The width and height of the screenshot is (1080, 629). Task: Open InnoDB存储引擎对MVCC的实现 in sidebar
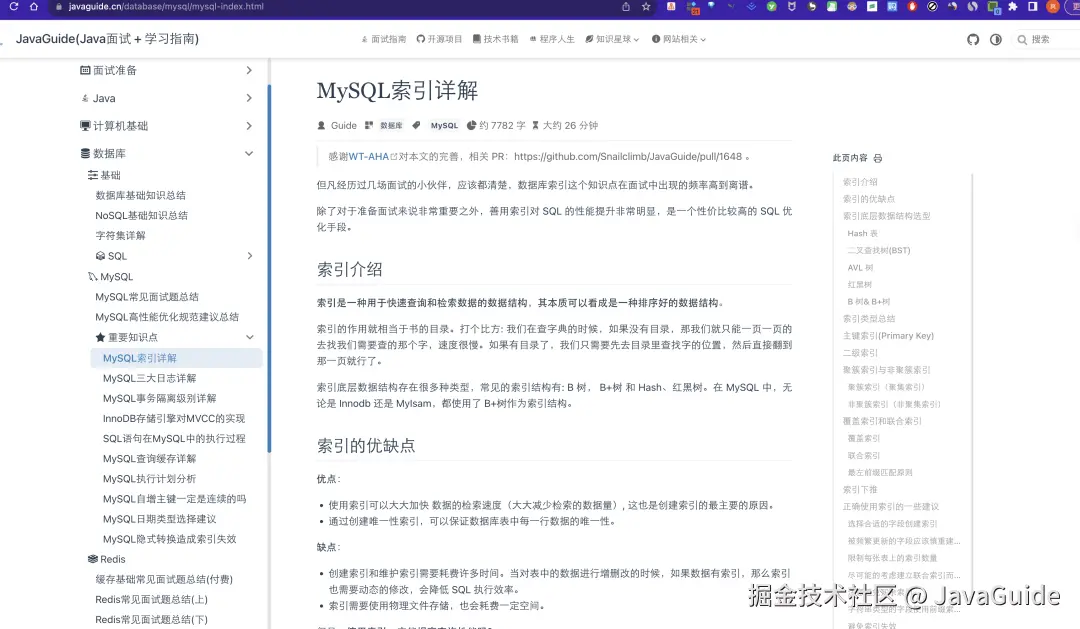[174, 418]
